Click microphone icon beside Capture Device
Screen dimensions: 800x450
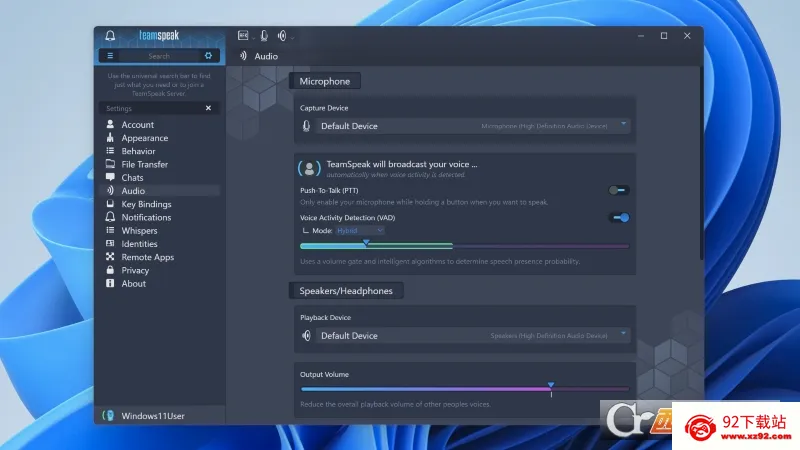tap(306, 126)
